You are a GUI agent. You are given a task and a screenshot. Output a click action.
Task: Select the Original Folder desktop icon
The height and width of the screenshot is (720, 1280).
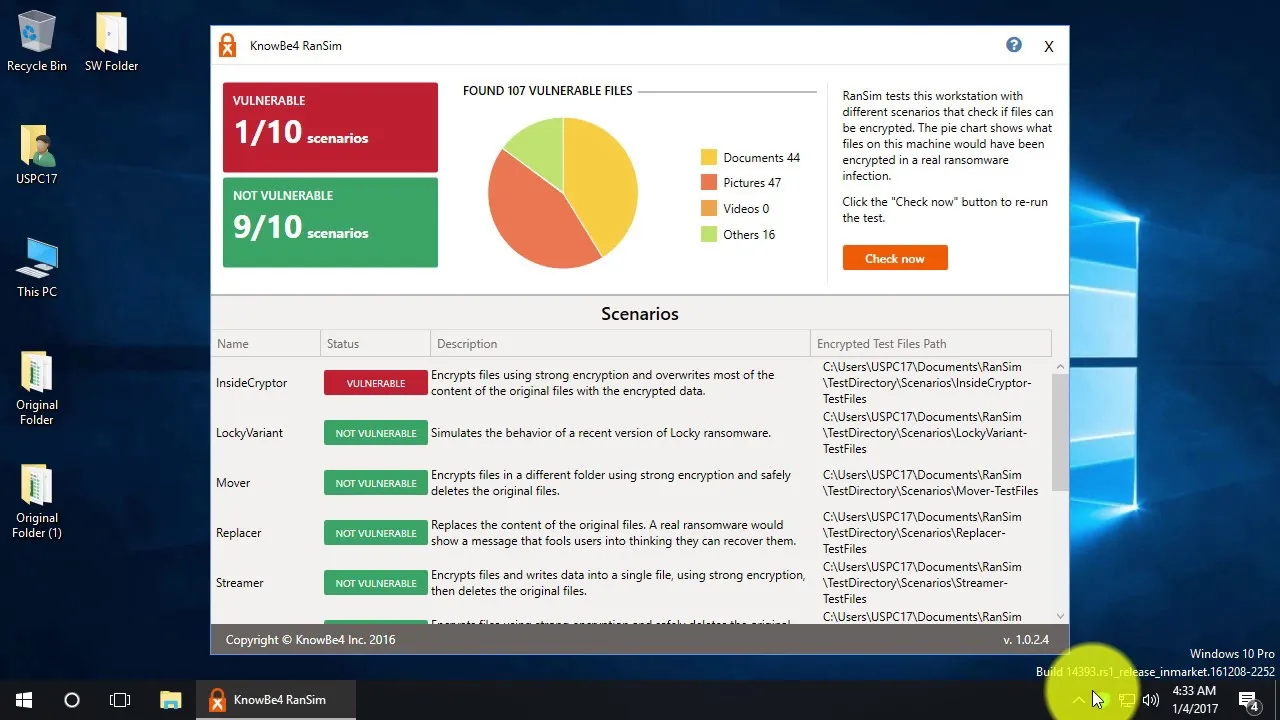click(37, 388)
